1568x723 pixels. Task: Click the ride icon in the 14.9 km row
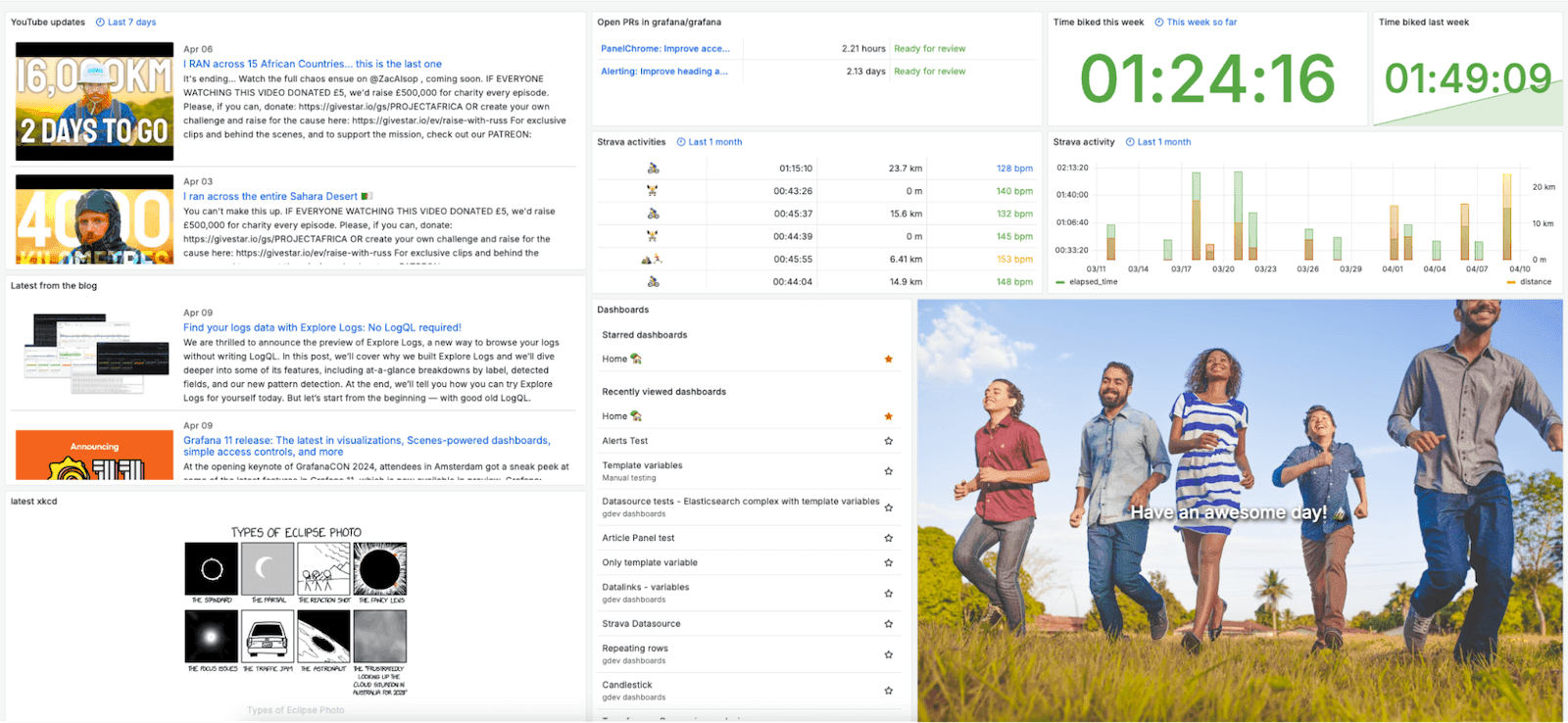point(653,281)
